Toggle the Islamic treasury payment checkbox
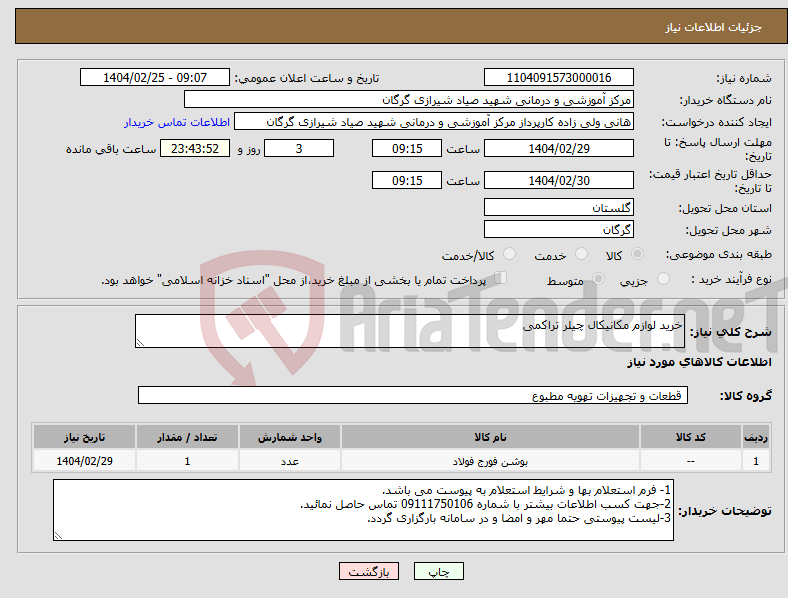 pyautogui.click(x=501, y=278)
